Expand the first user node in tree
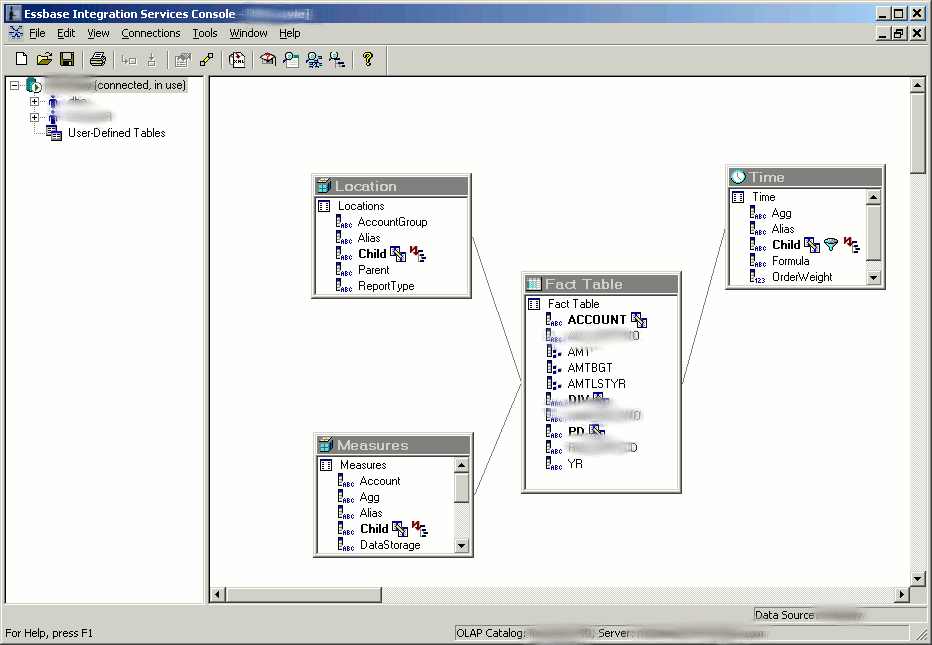Viewport: 932px width, 645px height. coord(34,102)
